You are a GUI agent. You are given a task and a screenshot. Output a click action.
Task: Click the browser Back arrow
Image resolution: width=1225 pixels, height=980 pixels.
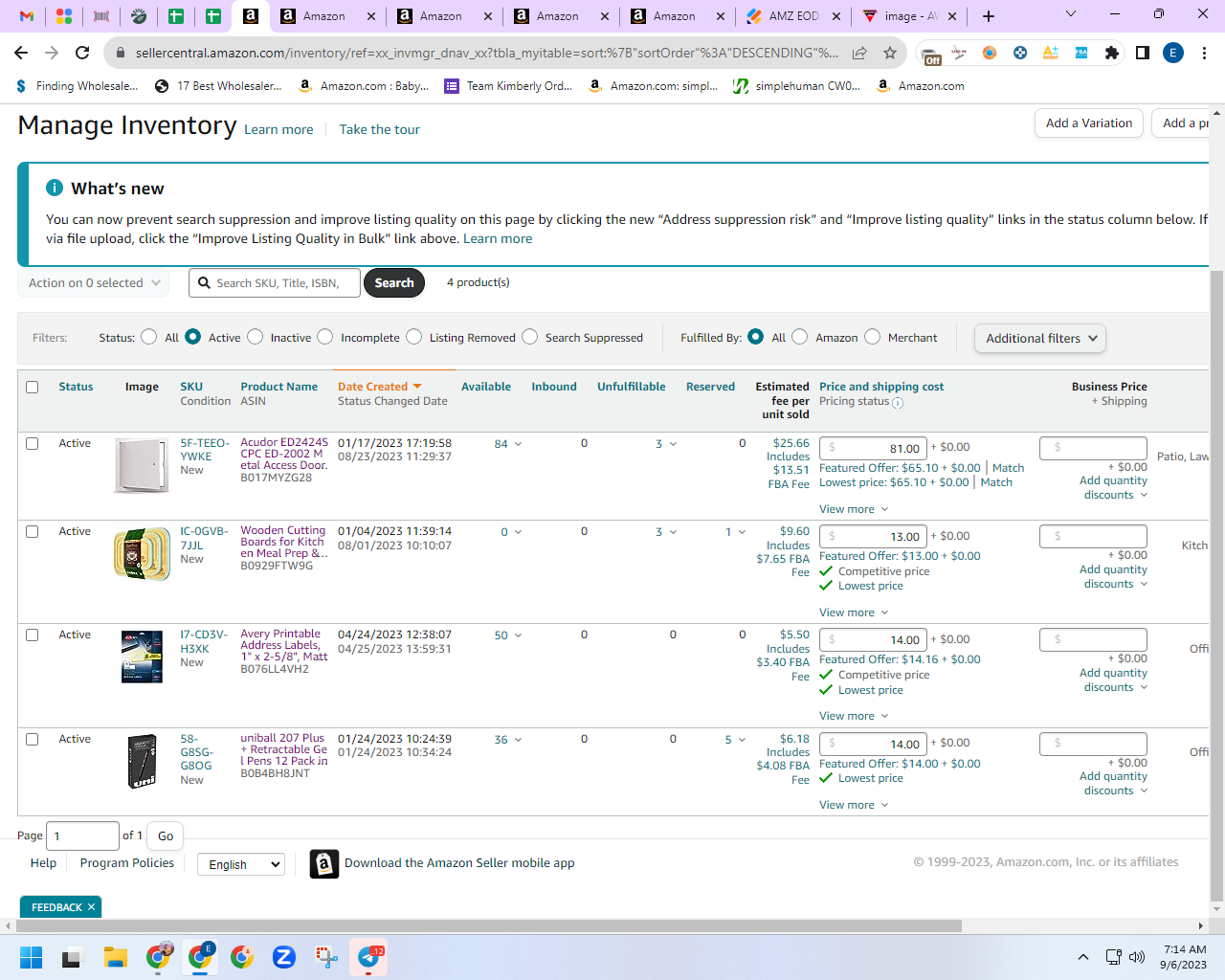point(21,53)
